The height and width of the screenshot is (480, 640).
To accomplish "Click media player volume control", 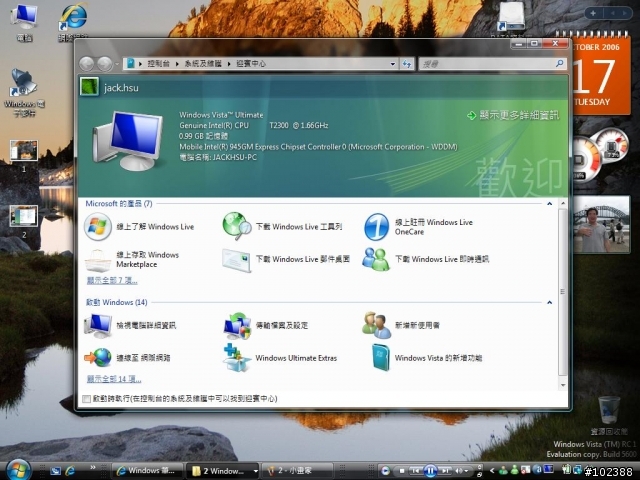I will click(462, 471).
